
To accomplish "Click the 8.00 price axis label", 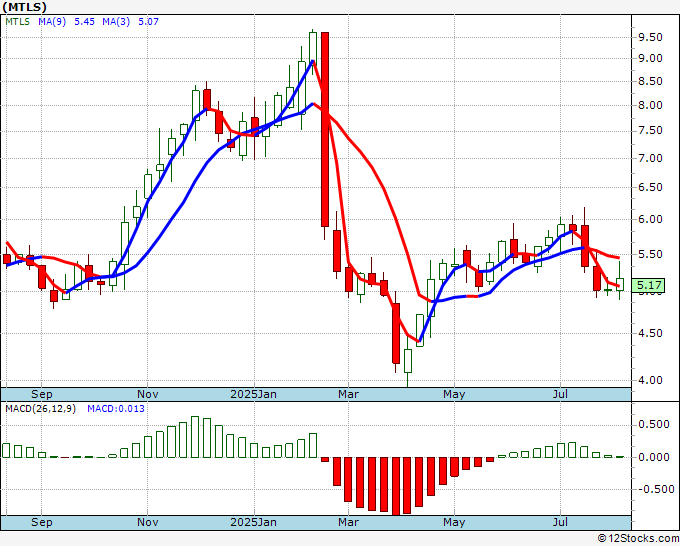I will 650,105.
